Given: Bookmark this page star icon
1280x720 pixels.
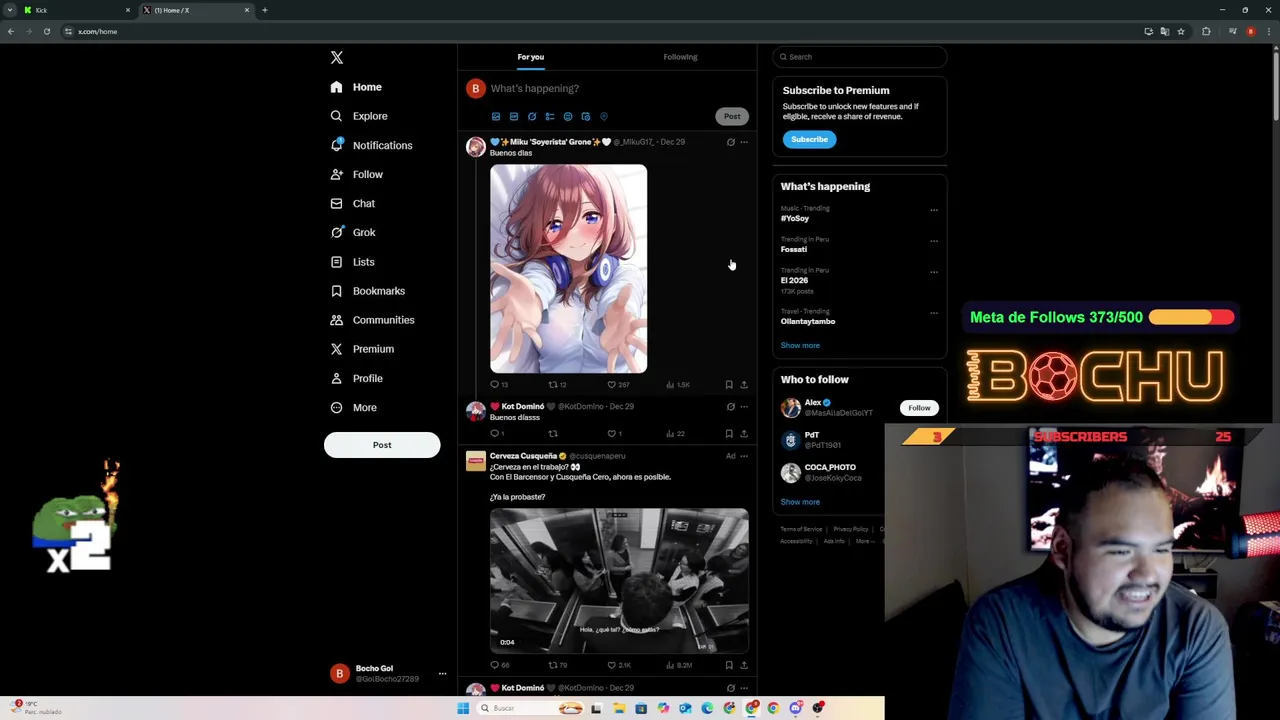Looking at the screenshot, I should pyautogui.click(x=1181, y=32).
